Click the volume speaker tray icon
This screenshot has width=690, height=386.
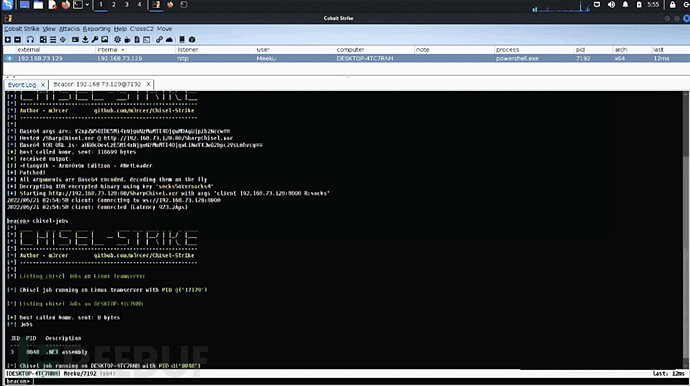tap(611, 5)
